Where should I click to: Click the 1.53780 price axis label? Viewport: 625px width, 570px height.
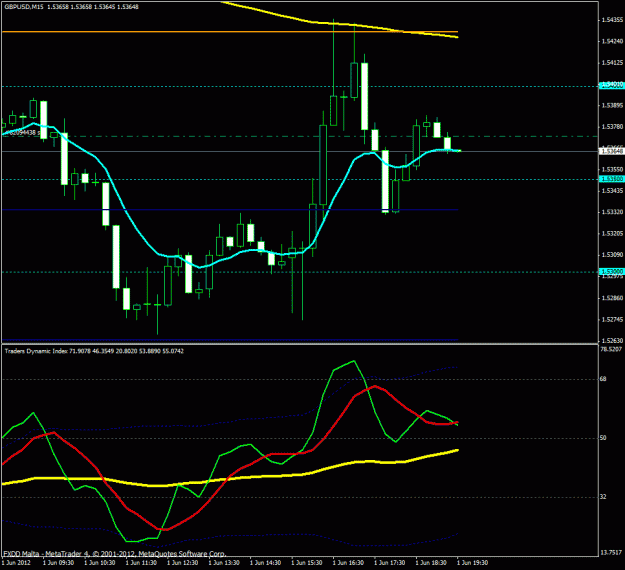click(x=613, y=127)
